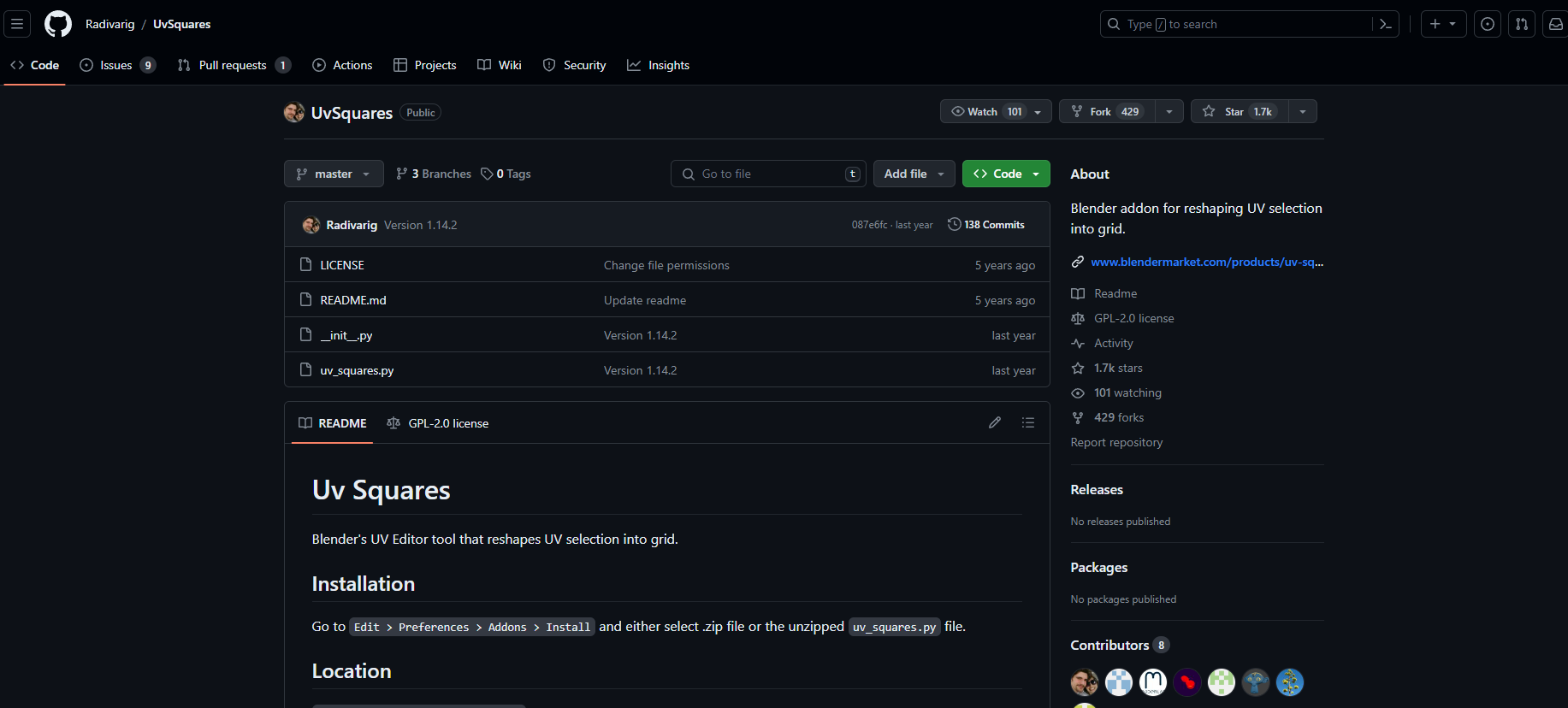
Task: Open first contributor avatar
Action: pos(1085,682)
